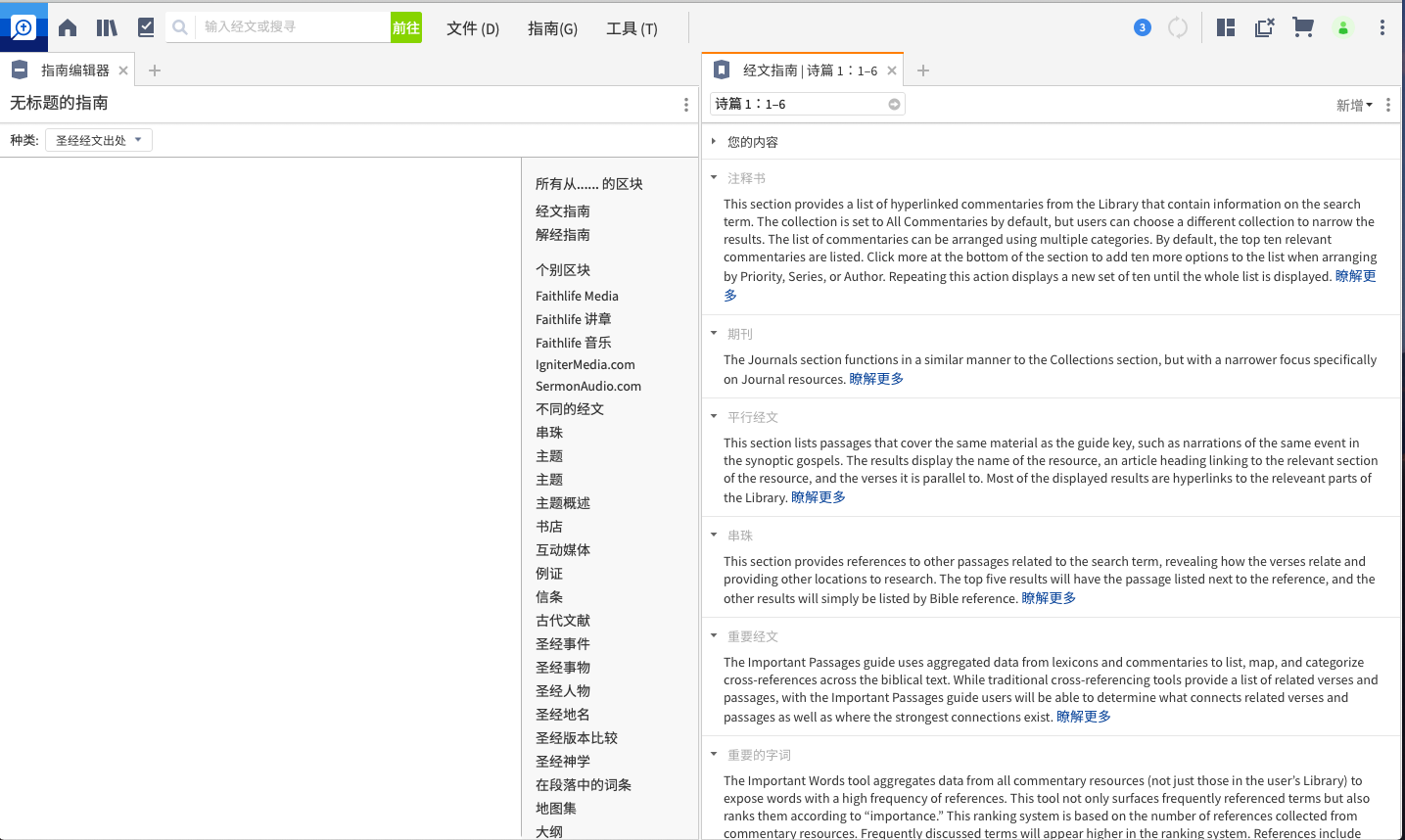Open the notifications badge showing 3
The width and height of the screenshot is (1405, 840).
point(1142,27)
